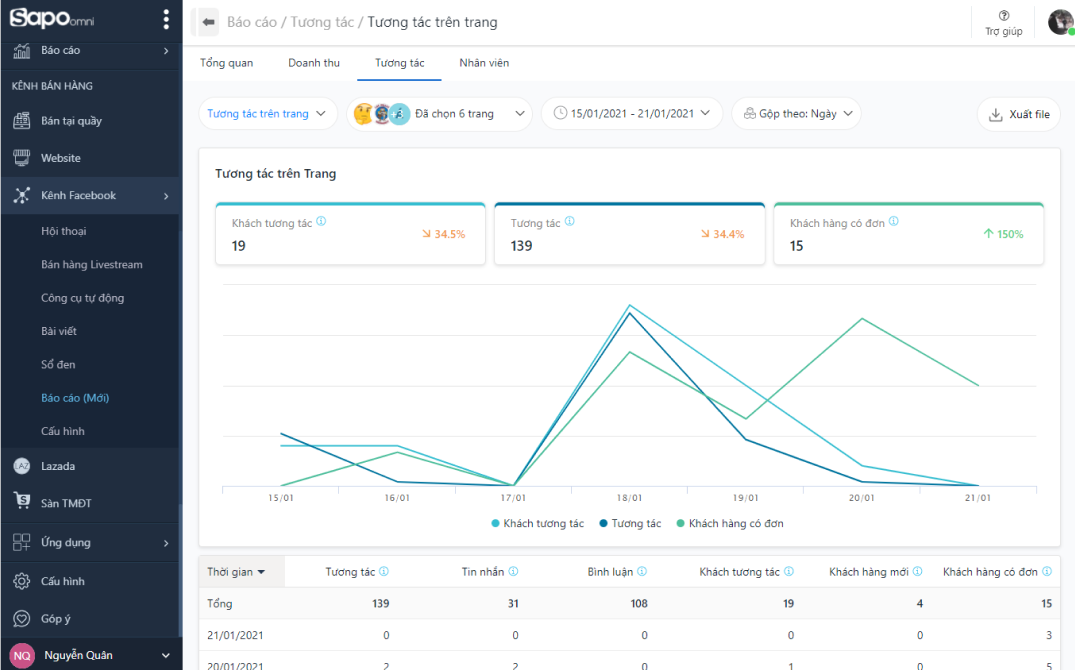Open the date range 15/01/2021 - 21/01/2021 picker
The height and width of the screenshot is (670, 1075).
(632, 114)
